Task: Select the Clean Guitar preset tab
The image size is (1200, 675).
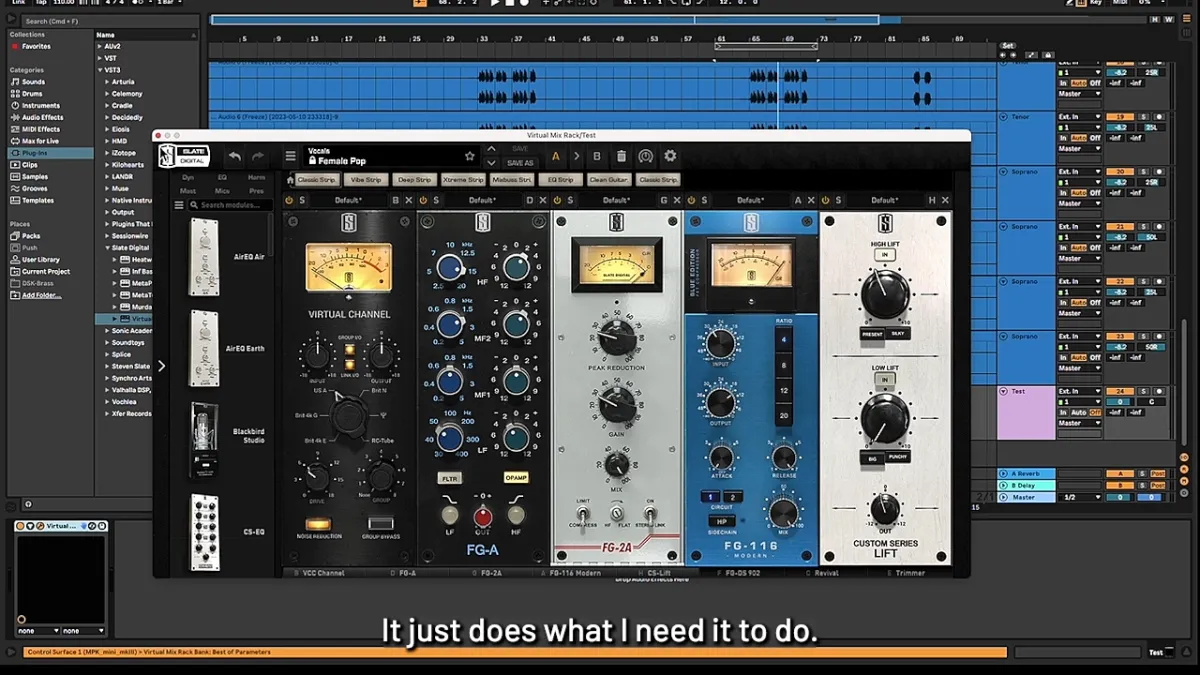Action: click(x=609, y=180)
